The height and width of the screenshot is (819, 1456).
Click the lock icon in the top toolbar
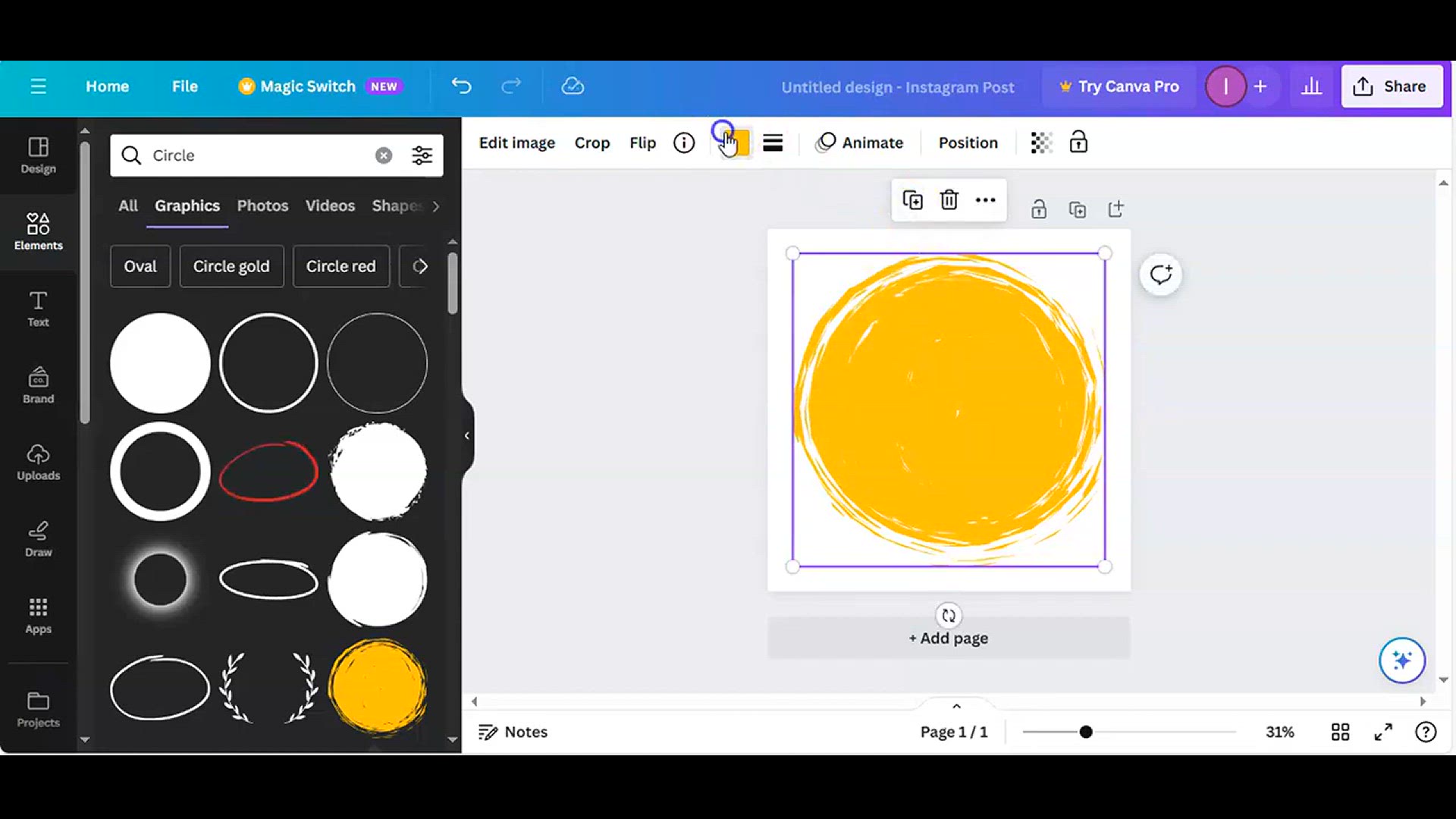pos(1078,143)
